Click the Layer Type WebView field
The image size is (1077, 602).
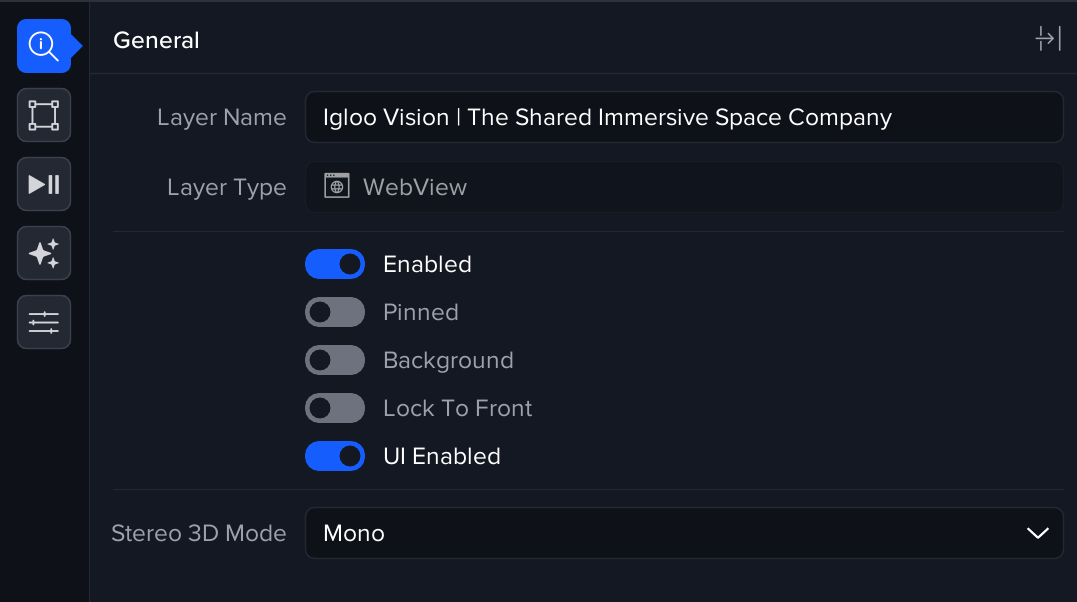click(x=683, y=187)
